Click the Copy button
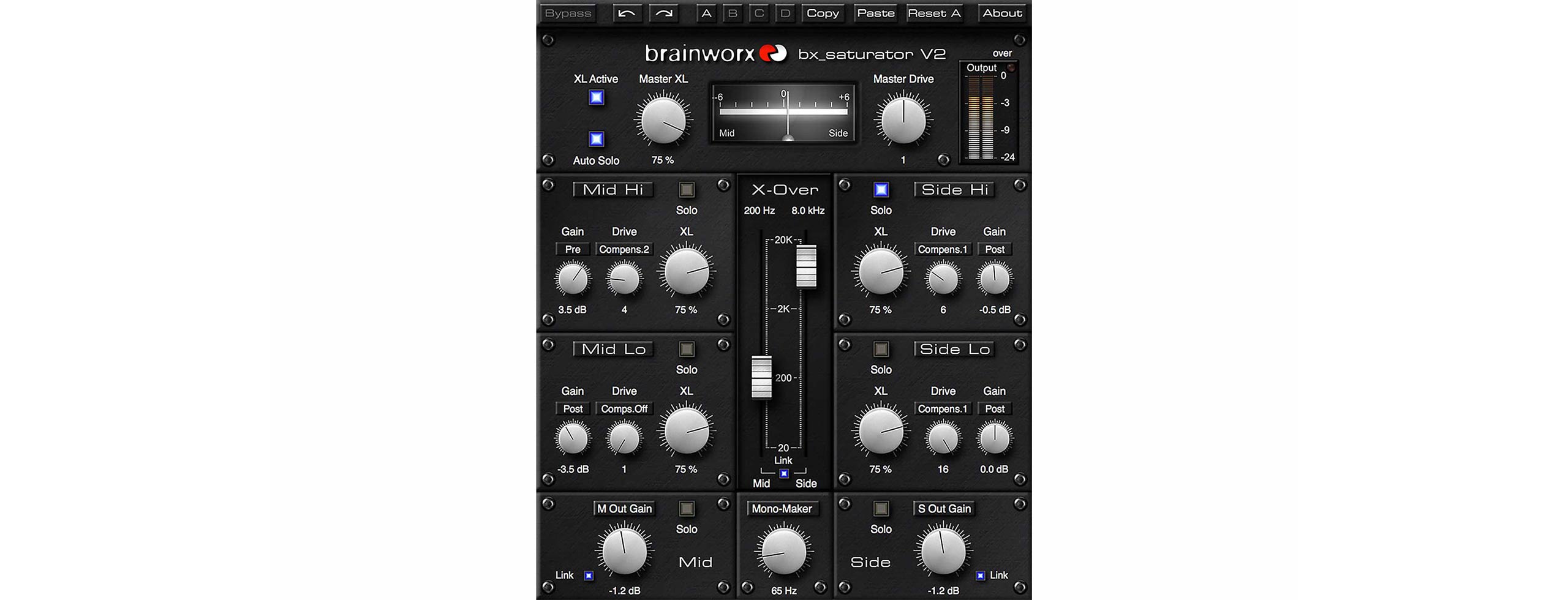The height and width of the screenshot is (600, 1568). coord(823,13)
